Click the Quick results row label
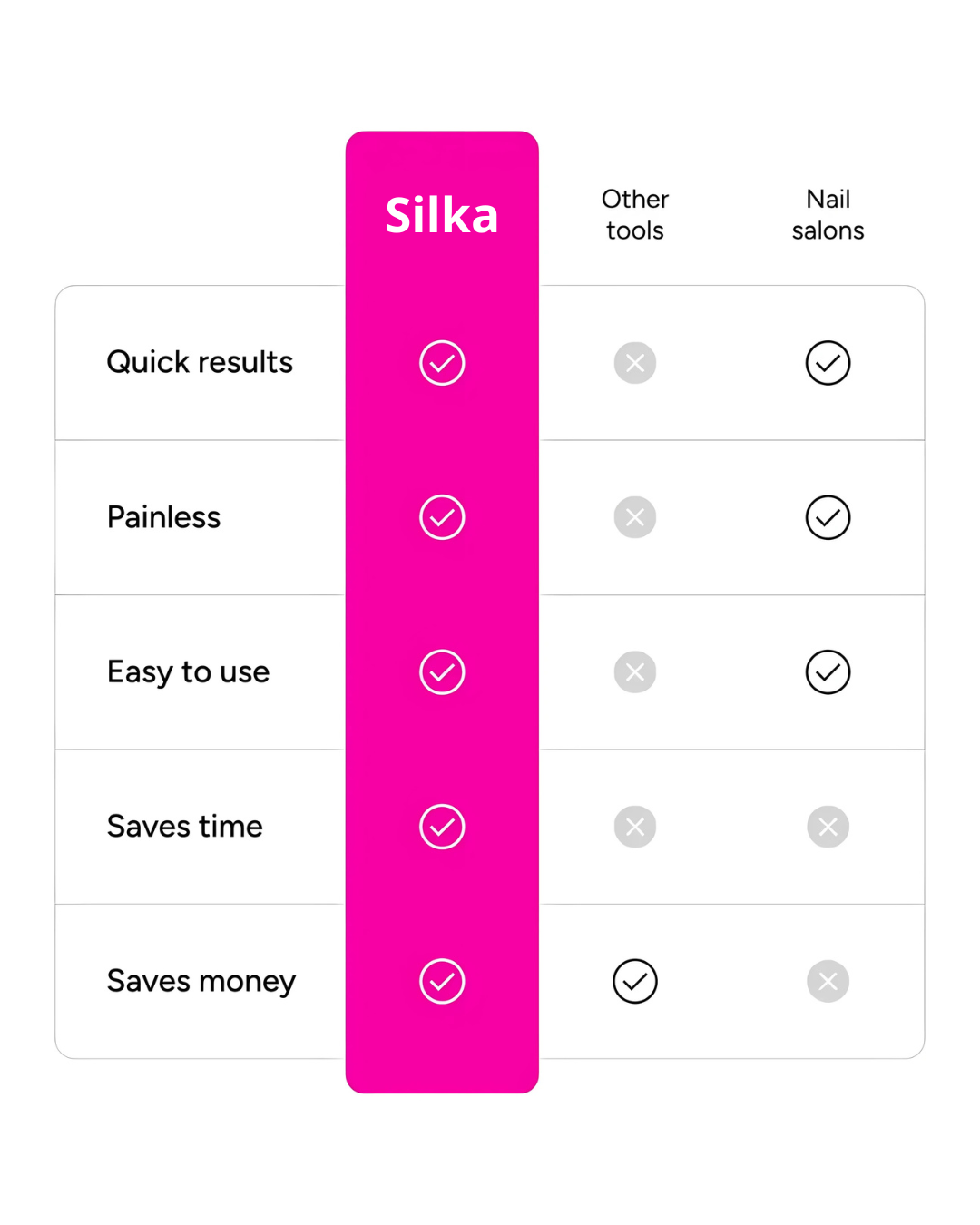The image size is (980, 1225). pyautogui.click(x=200, y=363)
